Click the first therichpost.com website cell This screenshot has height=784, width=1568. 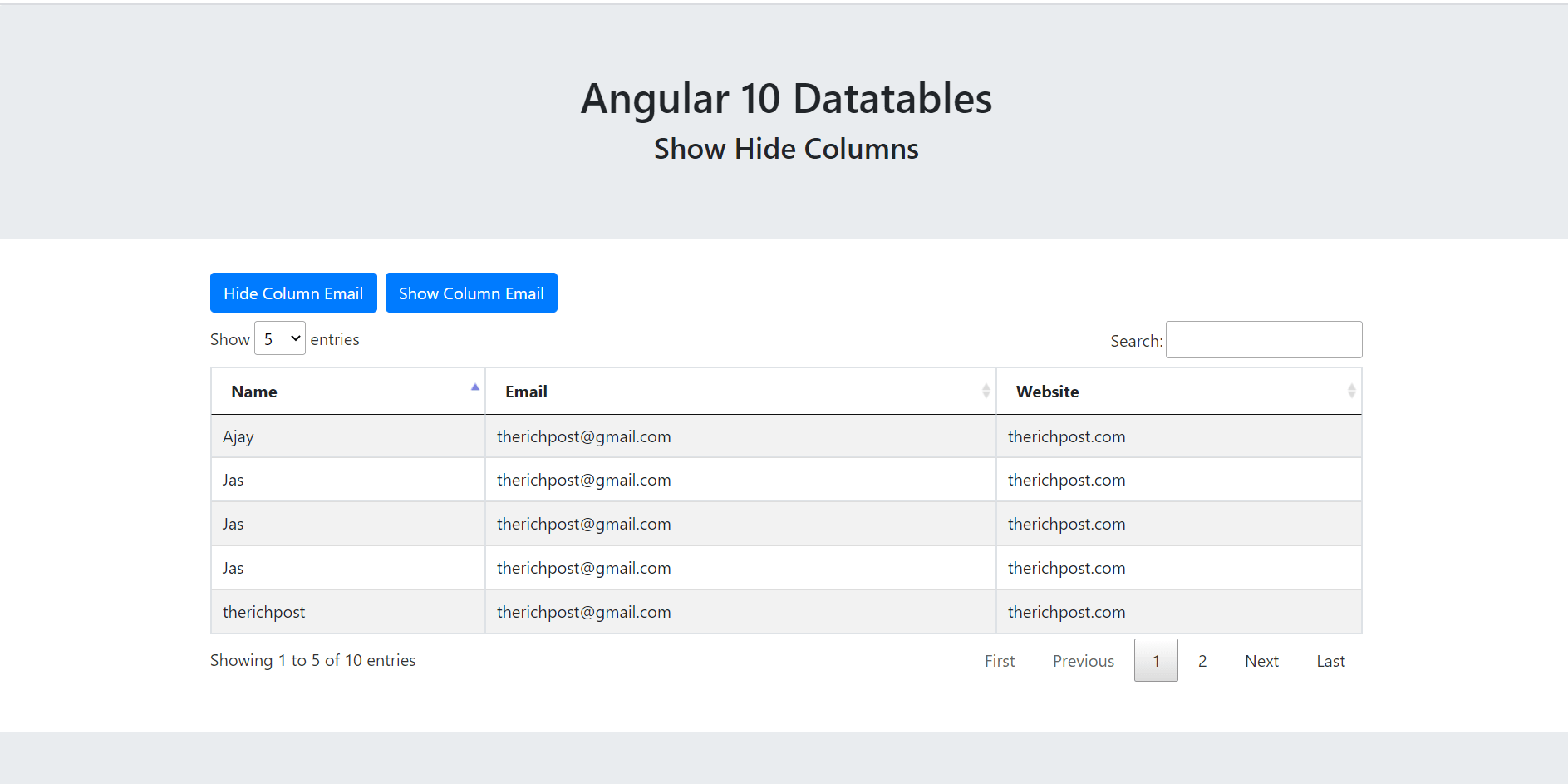(x=1066, y=436)
